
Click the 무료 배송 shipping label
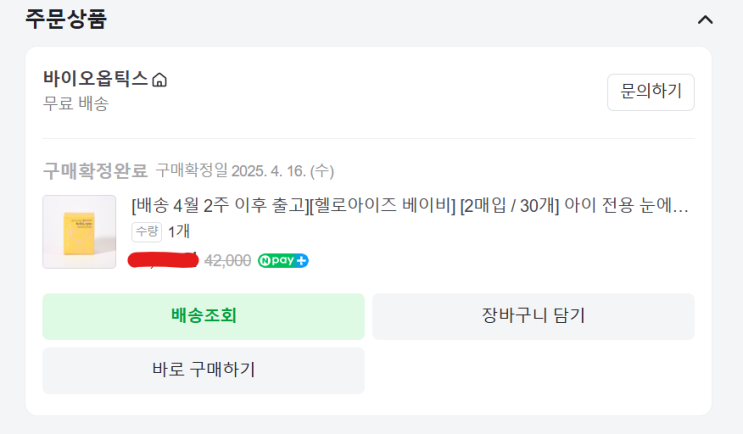pyautogui.click(x=76, y=102)
